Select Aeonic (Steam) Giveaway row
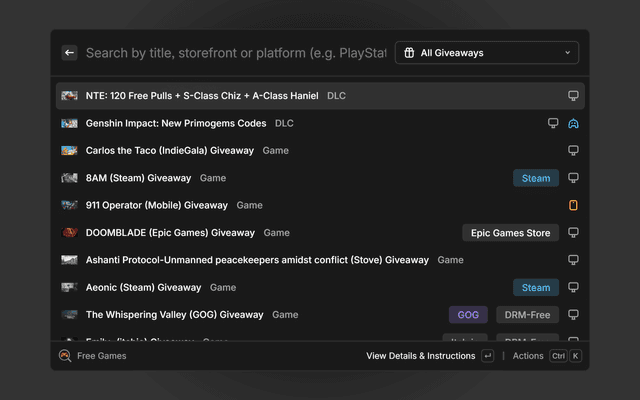Screen dimensions: 640x400 [320, 287]
